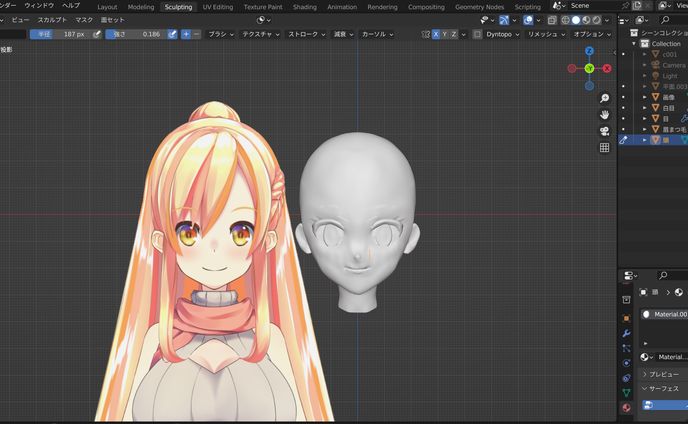Open the ウィンドウ menu
The width and height of the screenshot is (688, 424).
click(39, 6)
